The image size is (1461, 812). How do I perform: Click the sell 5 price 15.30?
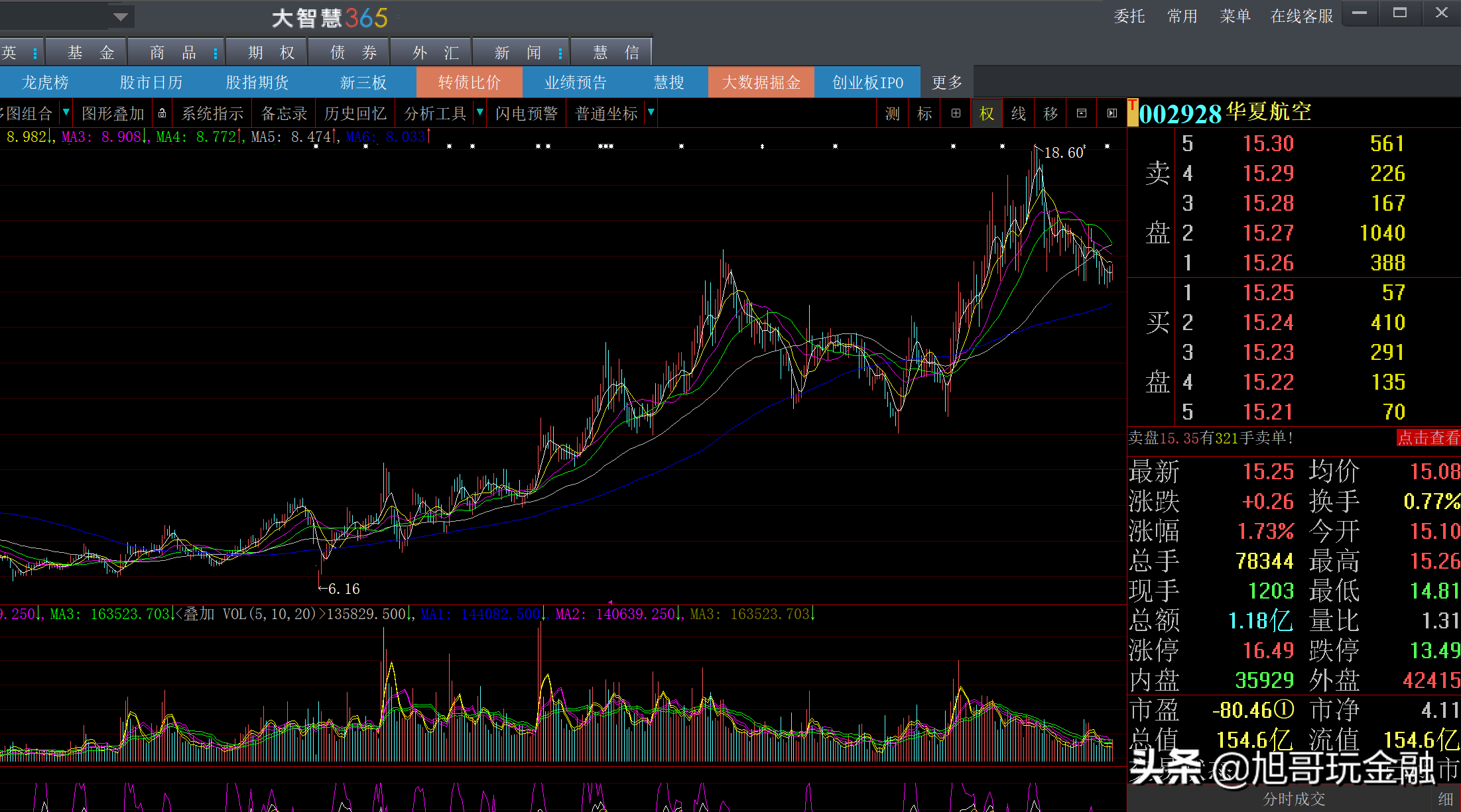coord(1268,144)
